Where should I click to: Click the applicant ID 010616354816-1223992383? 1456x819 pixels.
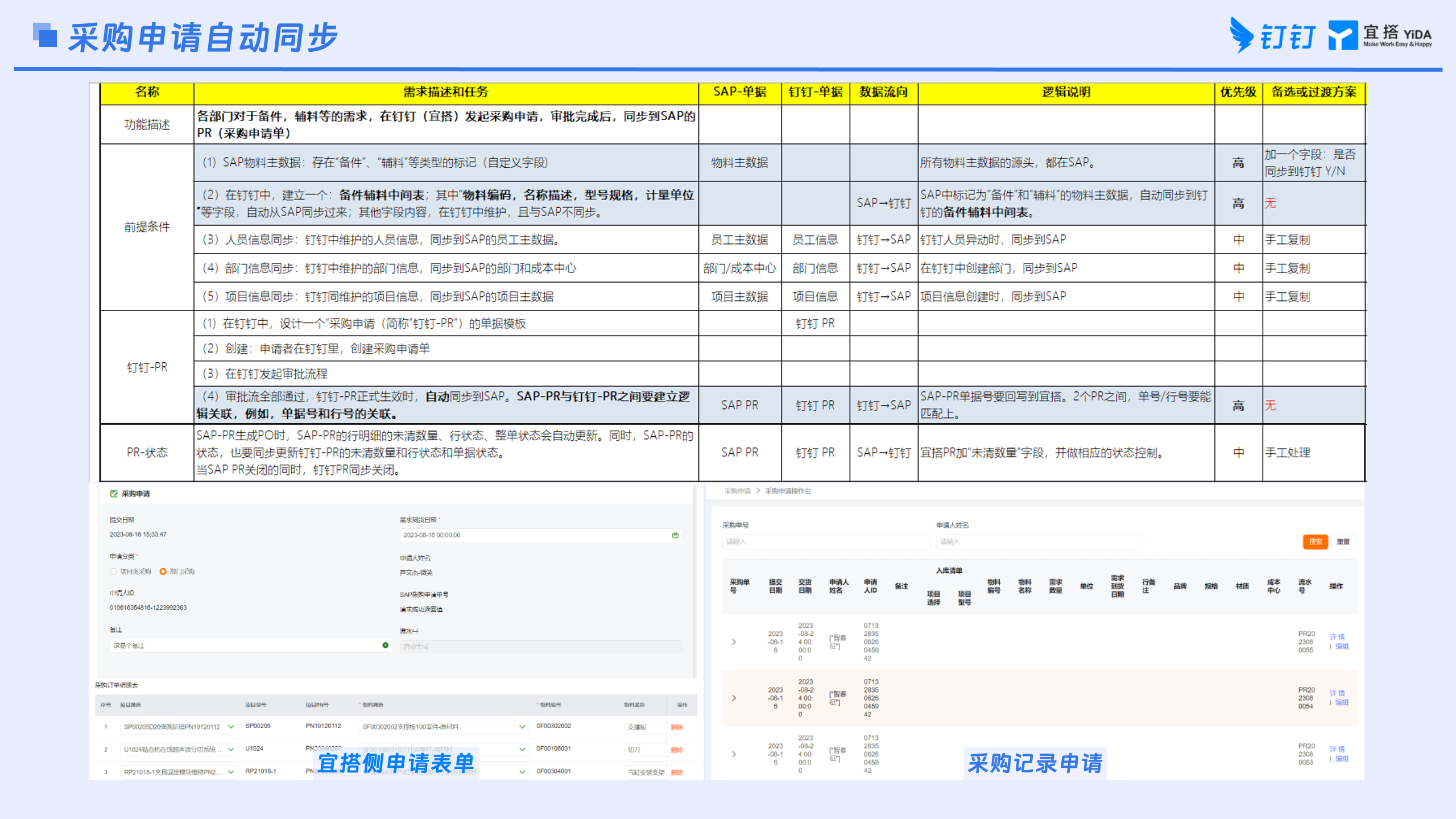(x=148, y=608)
